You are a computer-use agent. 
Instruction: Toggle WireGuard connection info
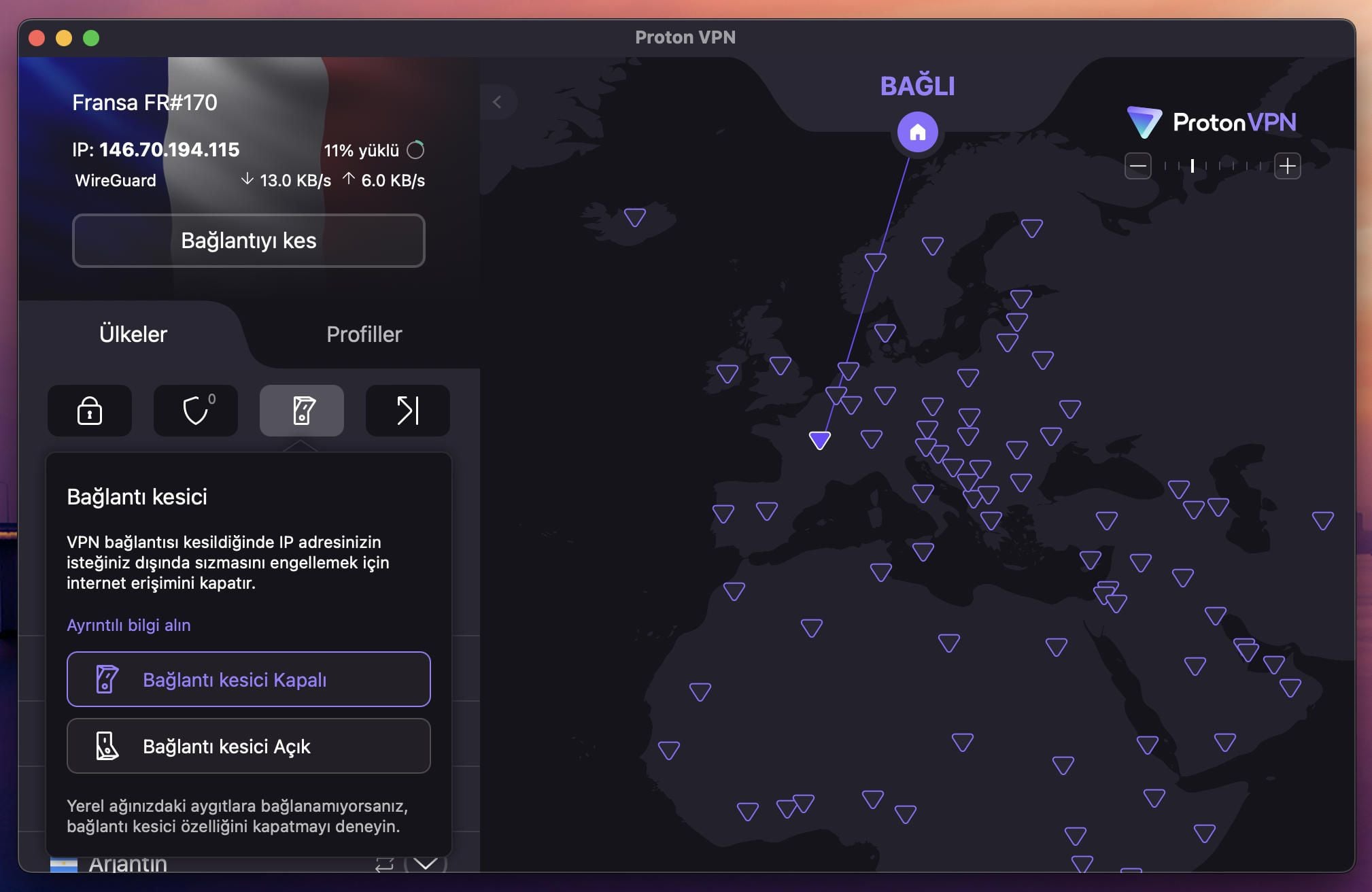[116, 180]
